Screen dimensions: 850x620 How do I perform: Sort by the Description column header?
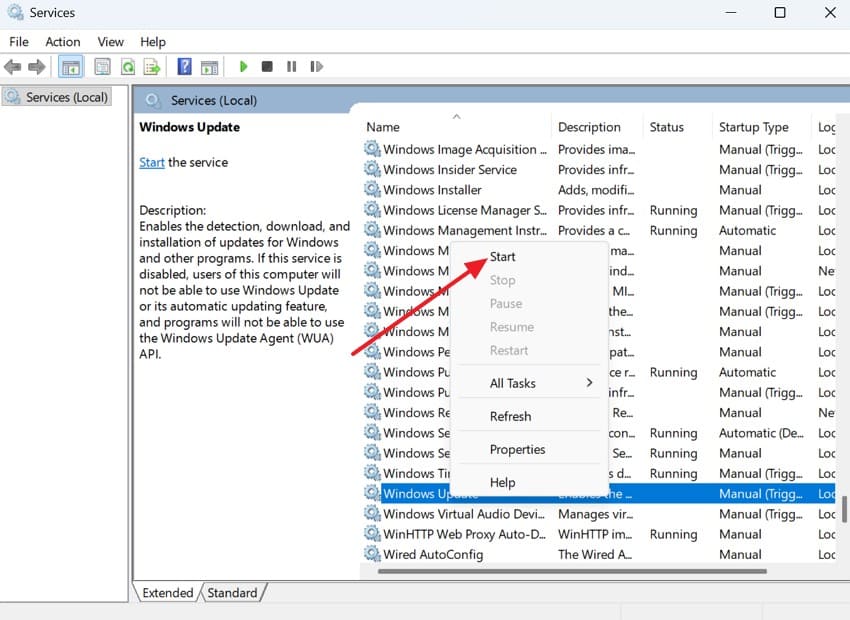pyautogui.click(x=597, y=127)
